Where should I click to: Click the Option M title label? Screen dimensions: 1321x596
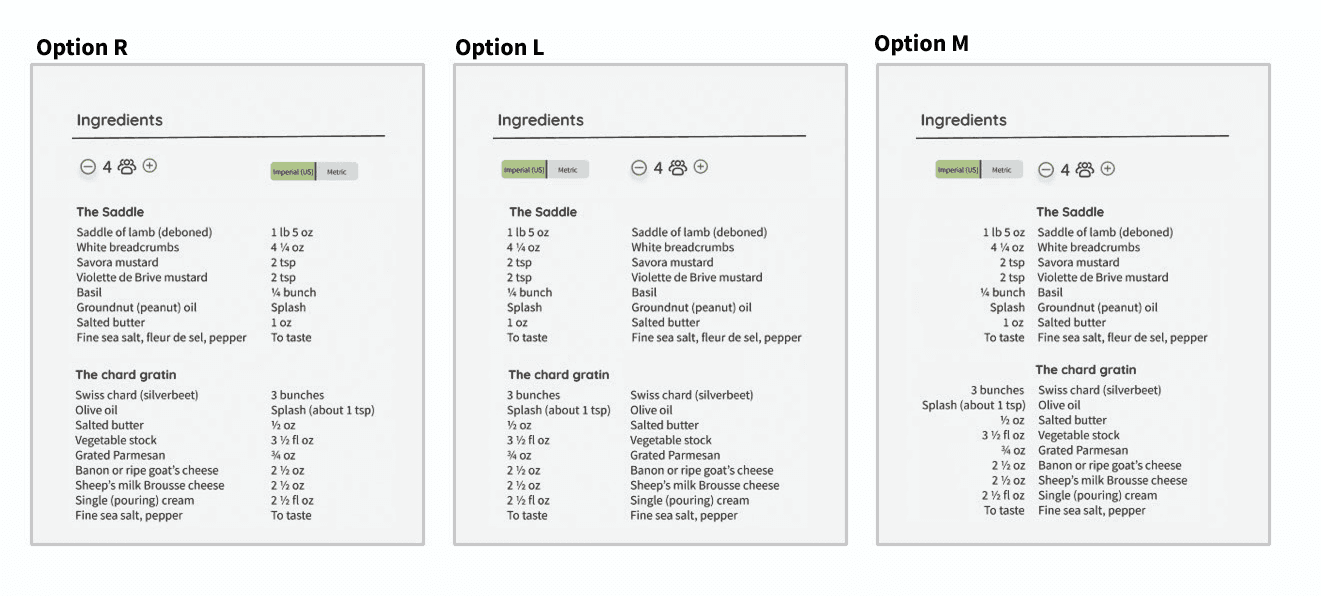tap(921, 44)
